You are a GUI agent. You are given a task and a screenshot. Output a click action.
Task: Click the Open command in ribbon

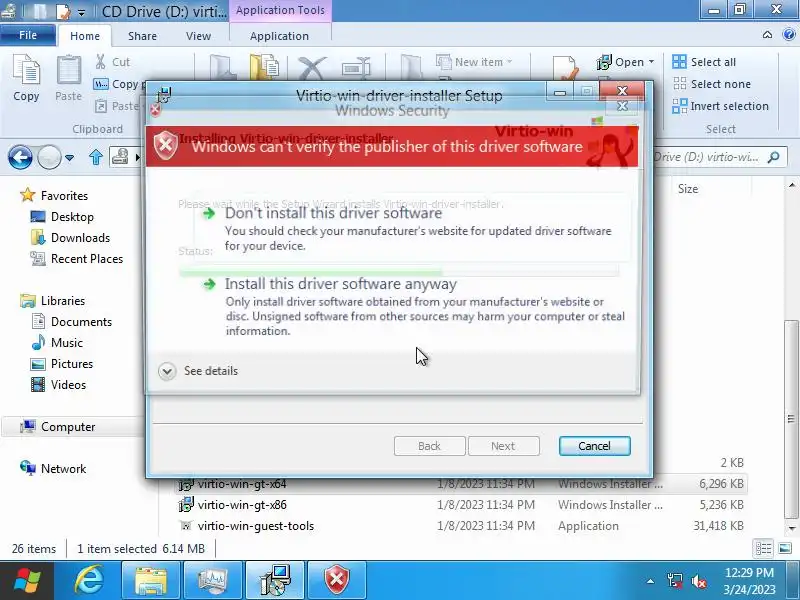point(620,62)
